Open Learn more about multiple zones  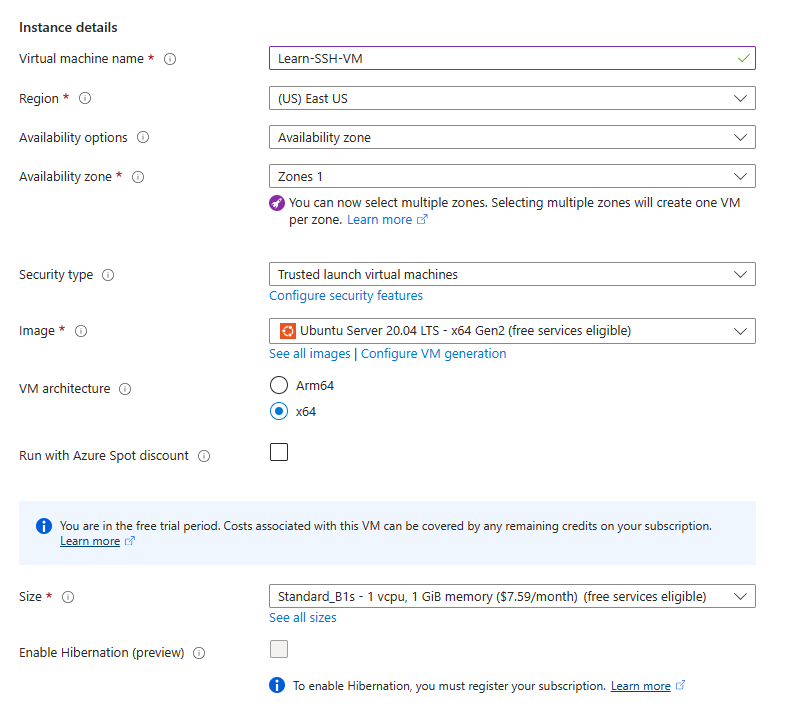pos(381,219)
